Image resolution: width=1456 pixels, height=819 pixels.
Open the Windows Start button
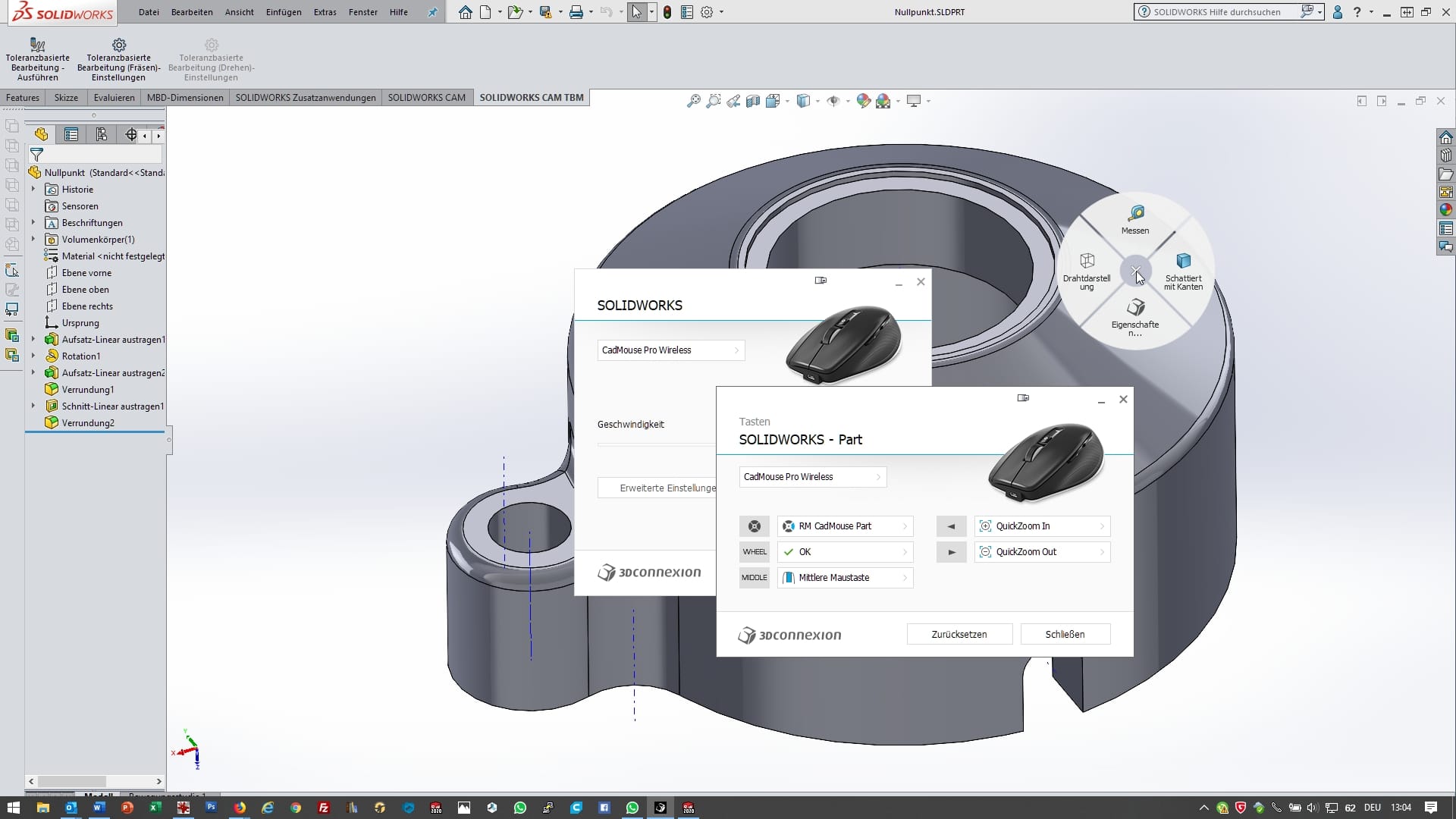[14, 808]
